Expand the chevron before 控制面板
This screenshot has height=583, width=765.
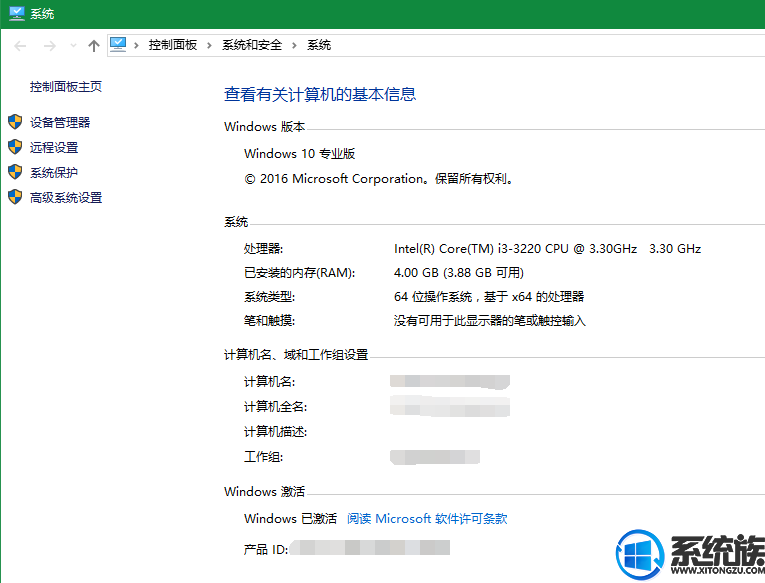click(x=137, y=45)
